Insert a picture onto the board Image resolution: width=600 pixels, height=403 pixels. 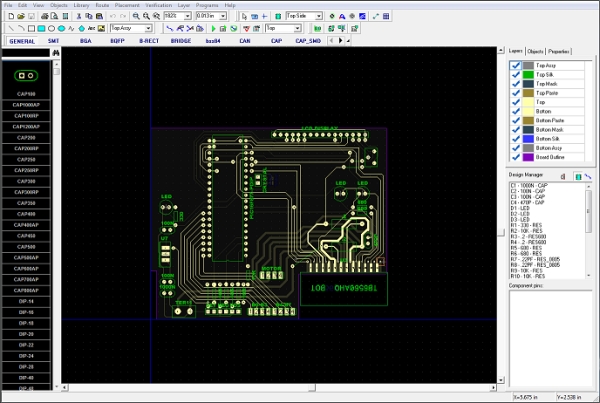(101, 28)
